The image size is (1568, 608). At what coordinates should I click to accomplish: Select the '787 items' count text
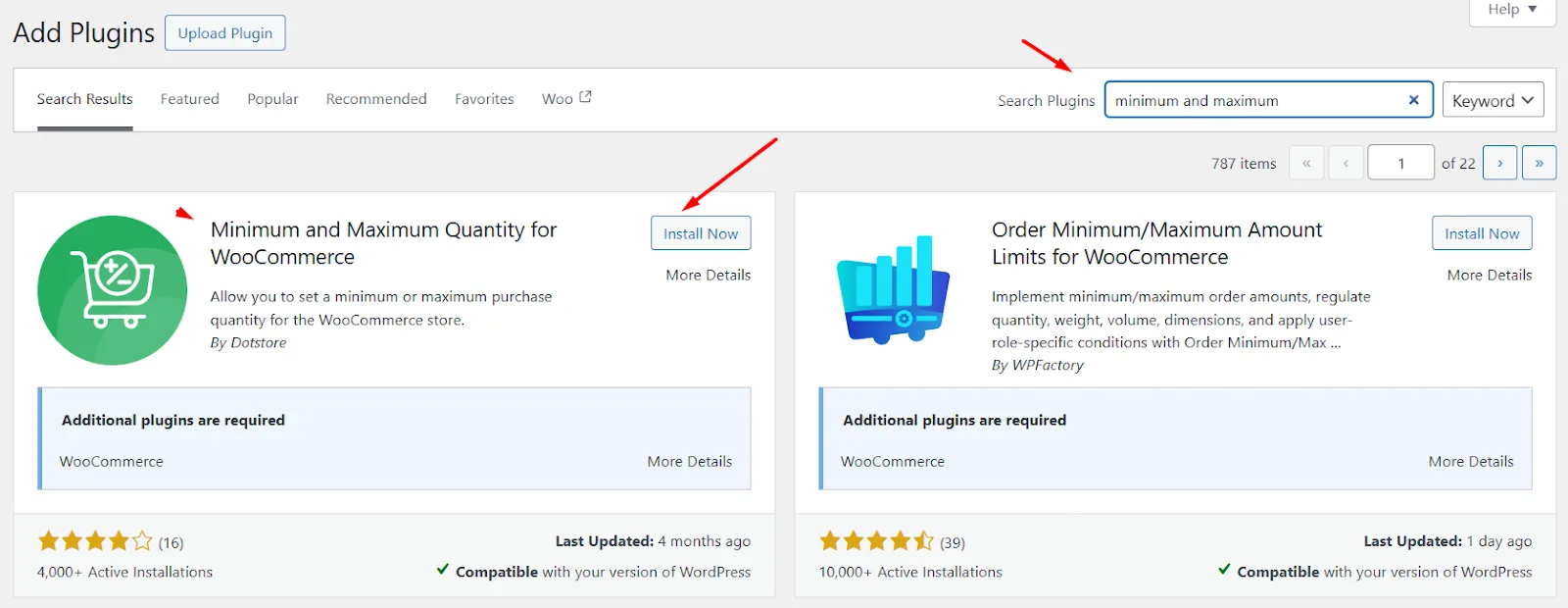(1244, 164)
